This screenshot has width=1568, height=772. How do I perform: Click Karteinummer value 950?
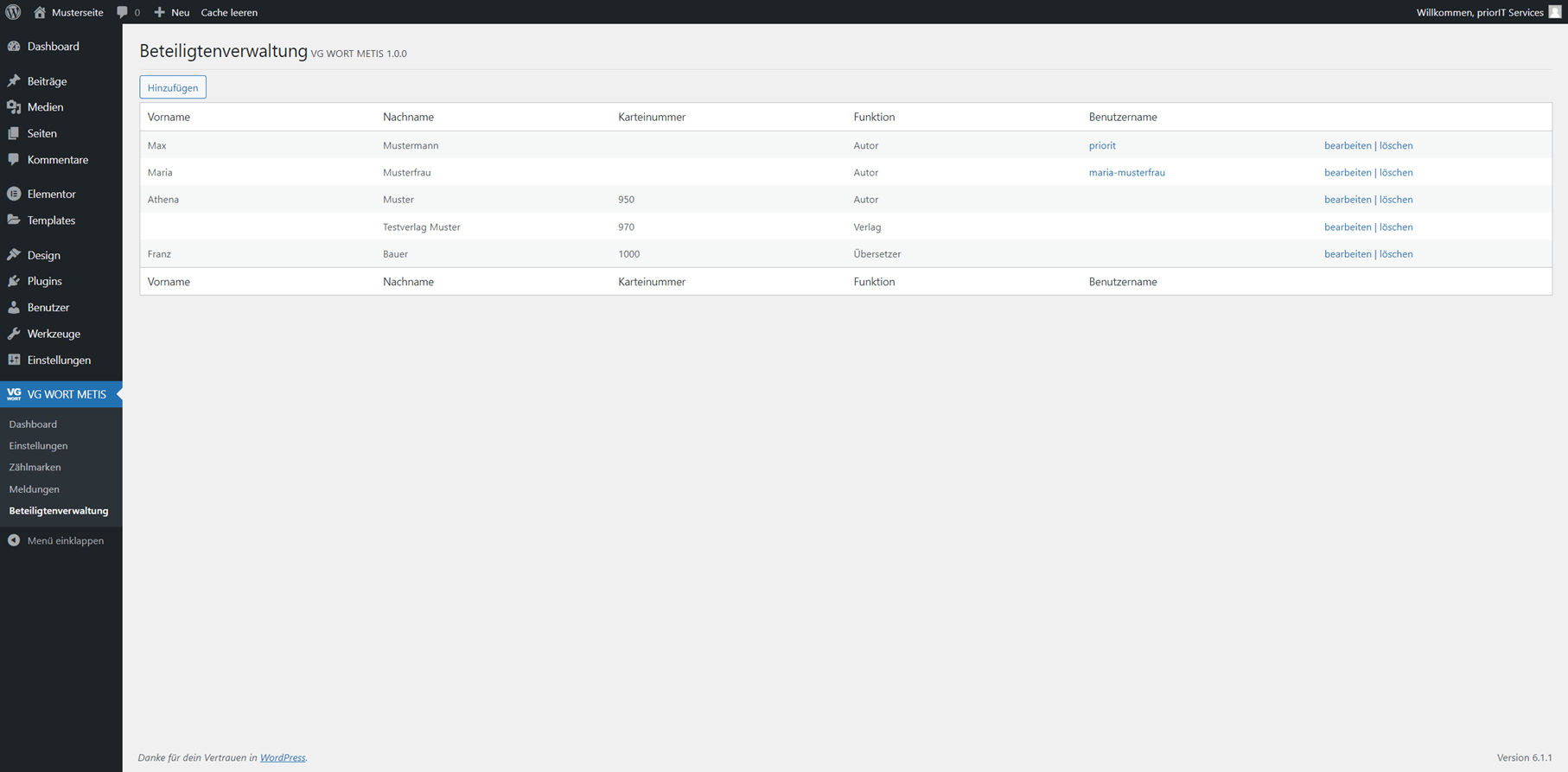click(x=627, y=200)
